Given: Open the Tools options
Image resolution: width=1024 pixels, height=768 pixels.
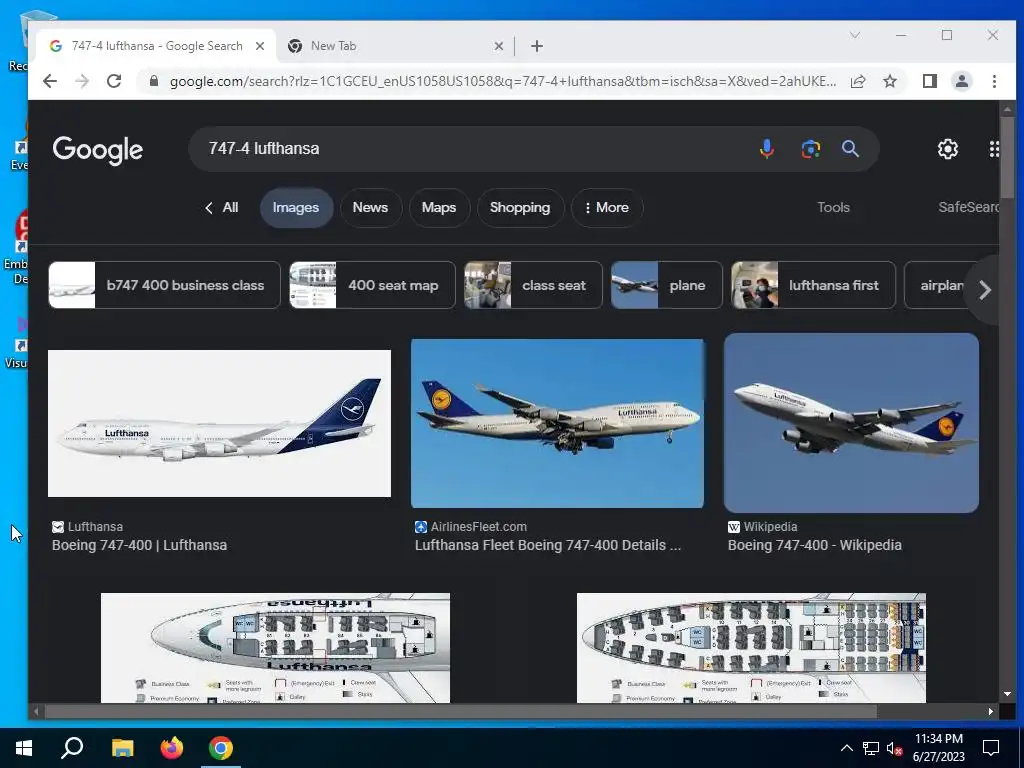Looking at the screenshot, I should pyautogui.click(x=833, y=208).
